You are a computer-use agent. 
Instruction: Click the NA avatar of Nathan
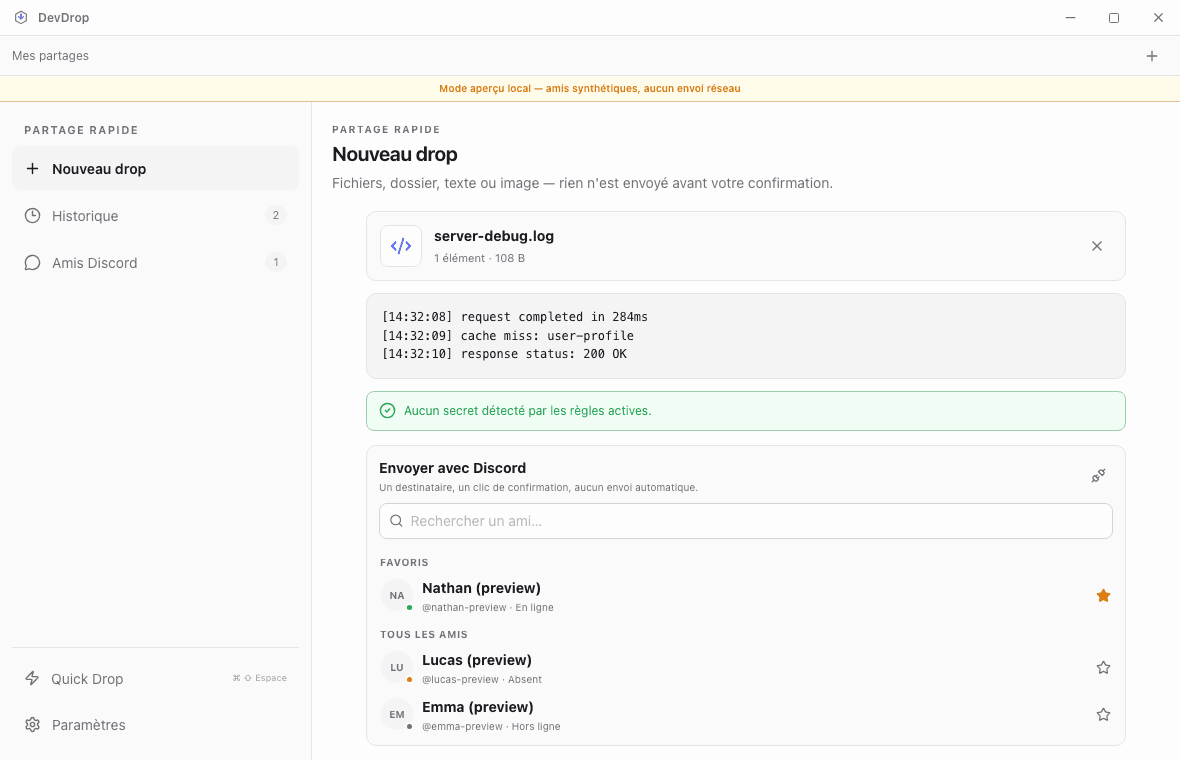point(397,595)
